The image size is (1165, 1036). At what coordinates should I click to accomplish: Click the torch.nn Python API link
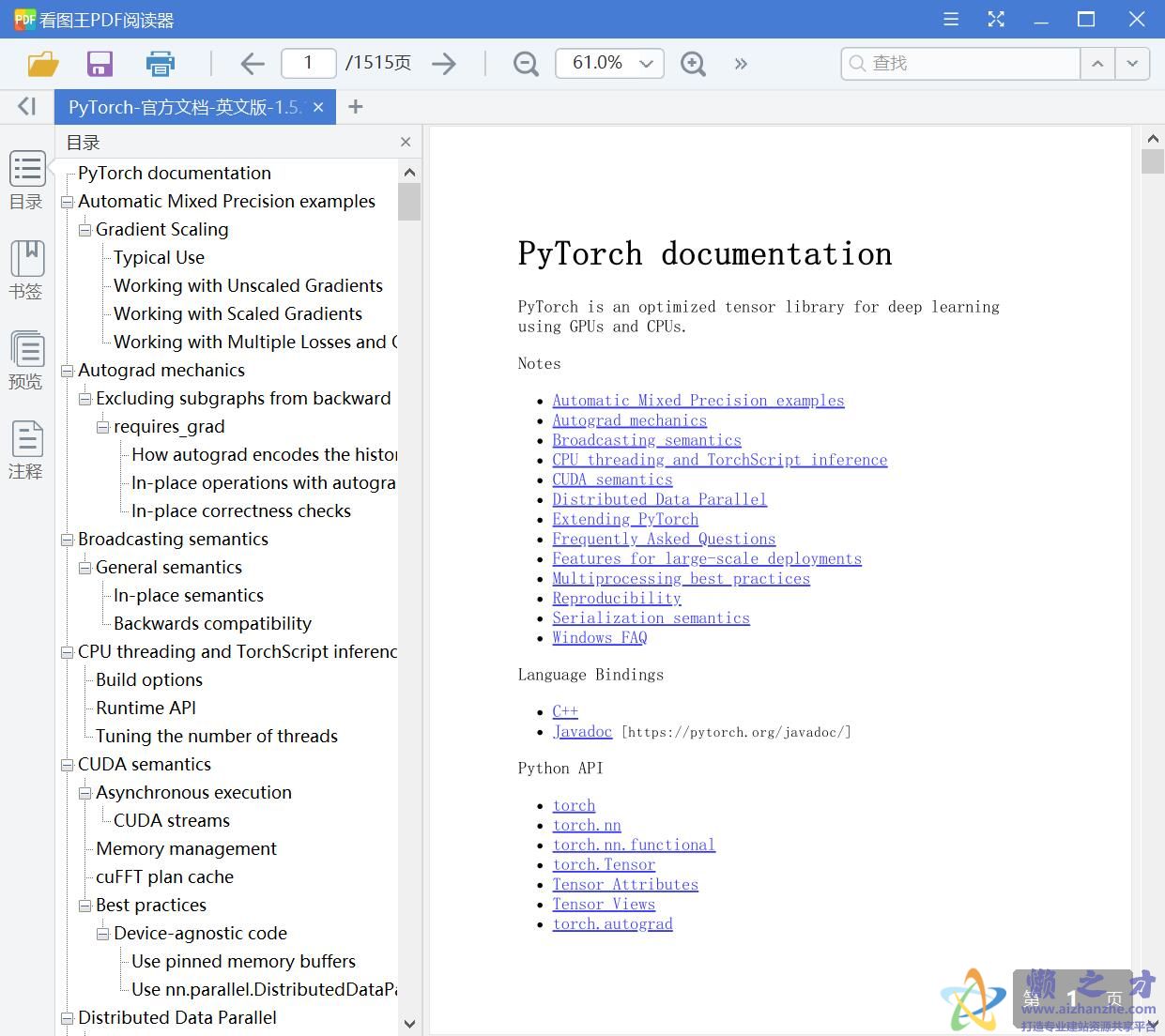[x=586, y=825]
